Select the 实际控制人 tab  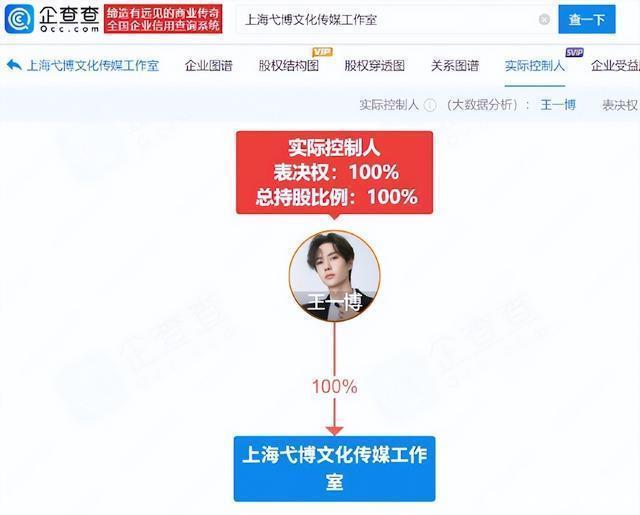tap(535, 66)
